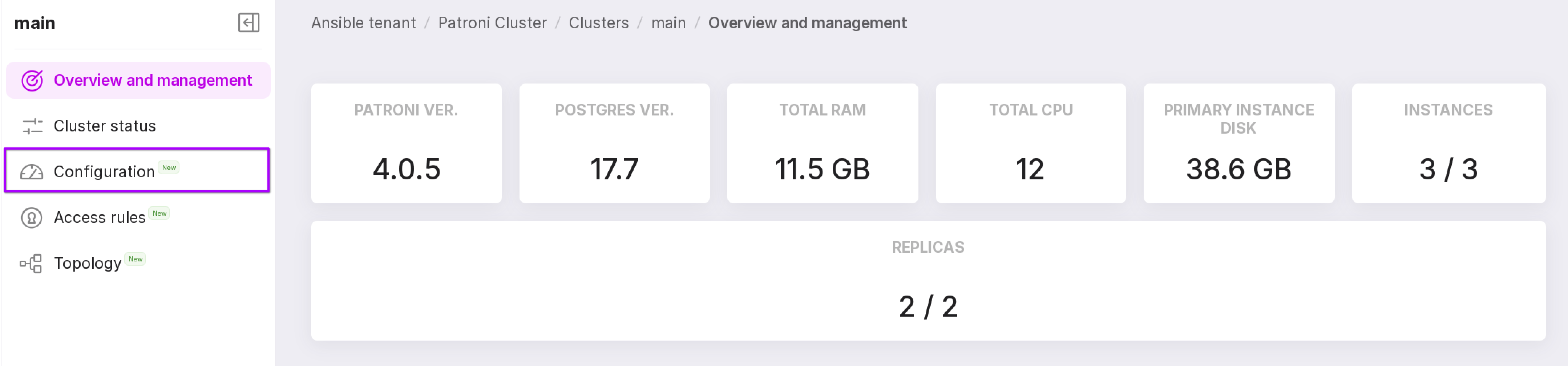Select Access rules menu entry

(x=100, y=217)
